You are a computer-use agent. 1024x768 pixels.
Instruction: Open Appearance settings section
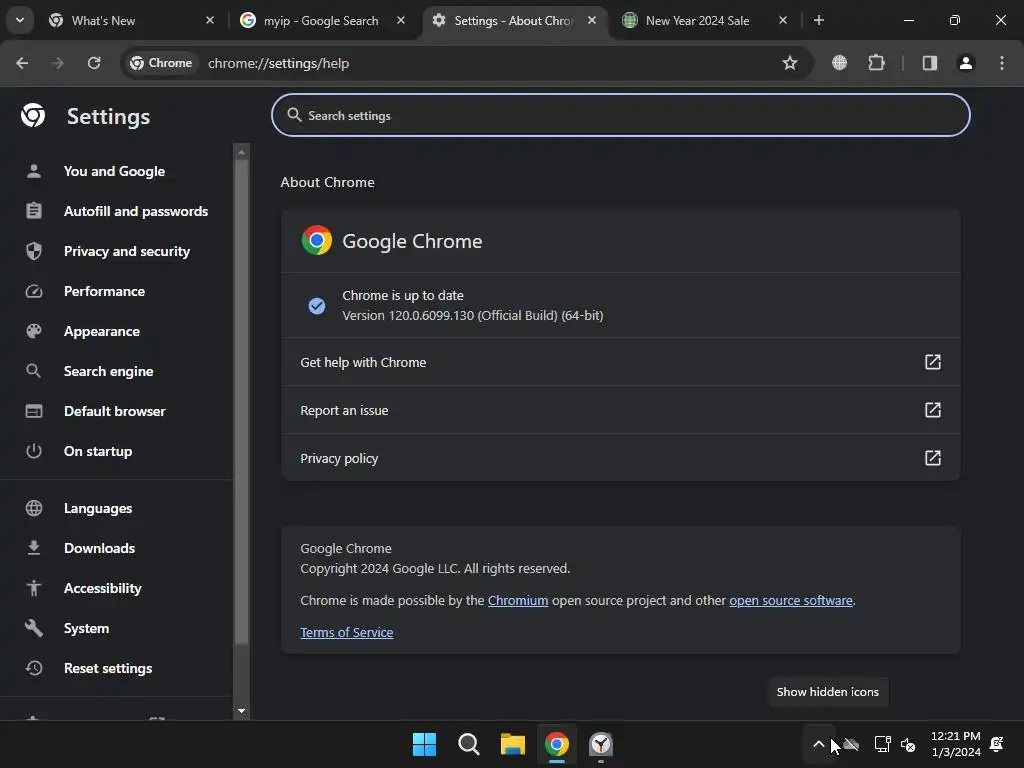(x=102, y=331)
